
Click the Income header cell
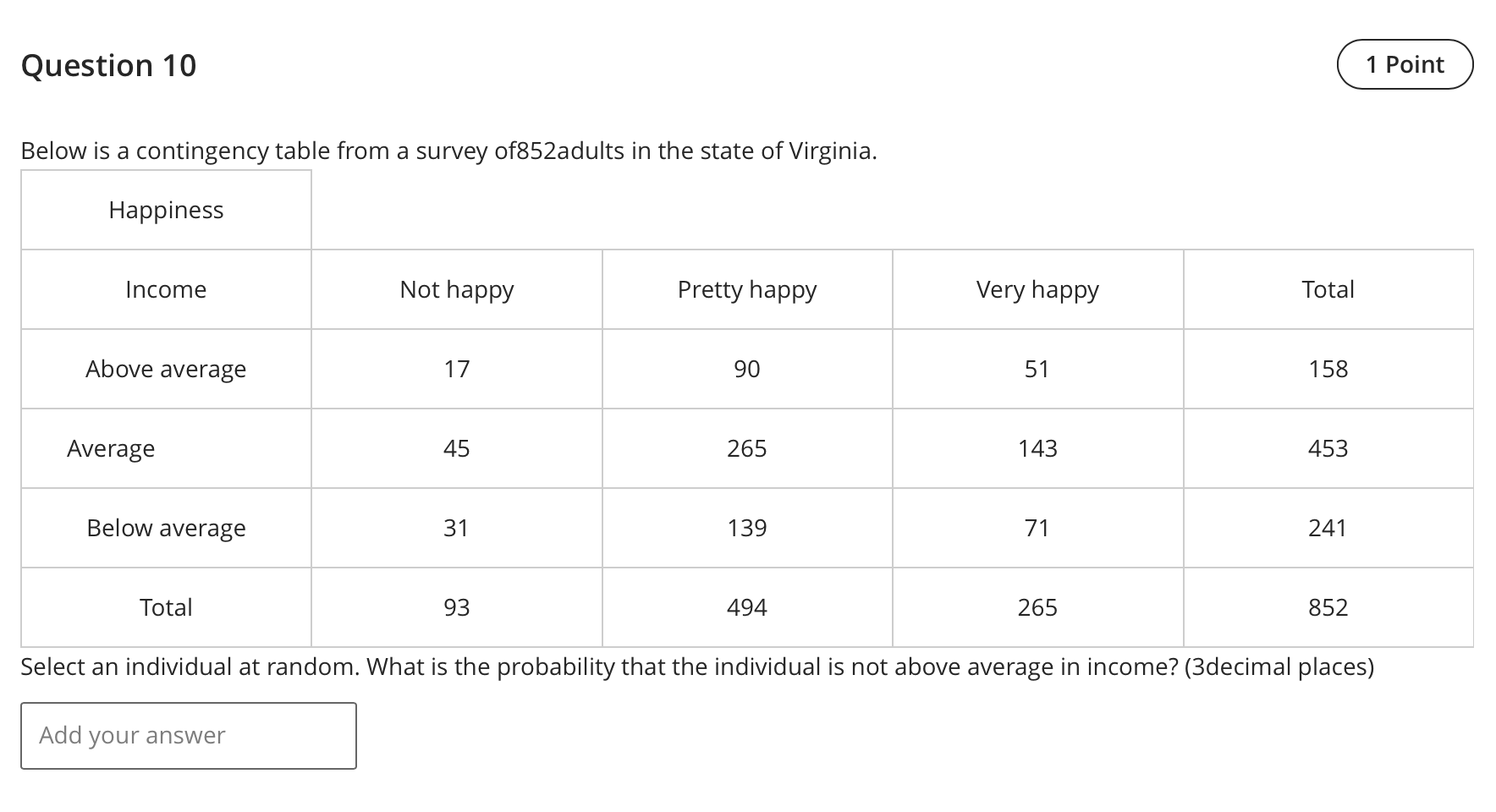166,288
